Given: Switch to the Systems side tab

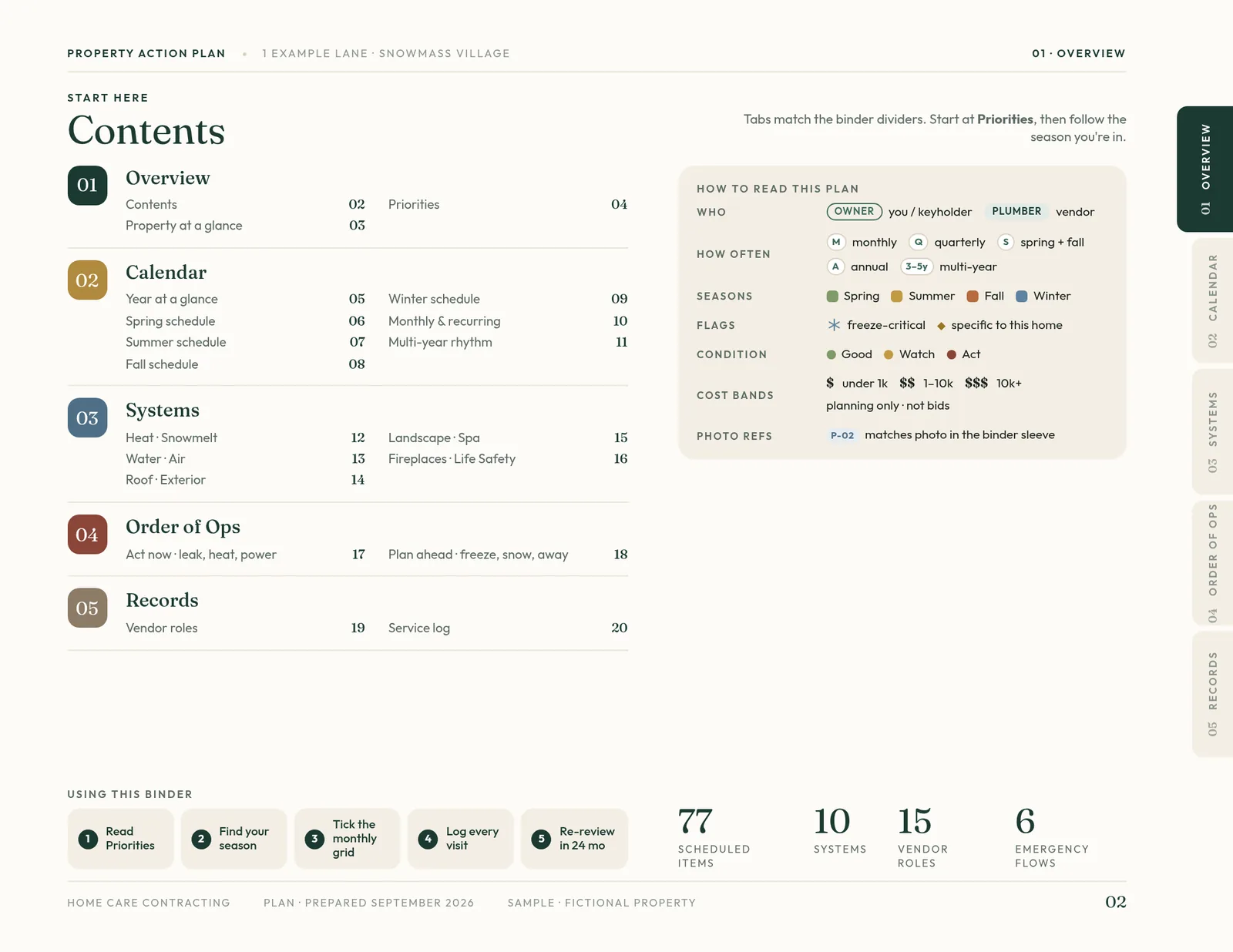Looking at the screenshot, I should pos(1212,432).
